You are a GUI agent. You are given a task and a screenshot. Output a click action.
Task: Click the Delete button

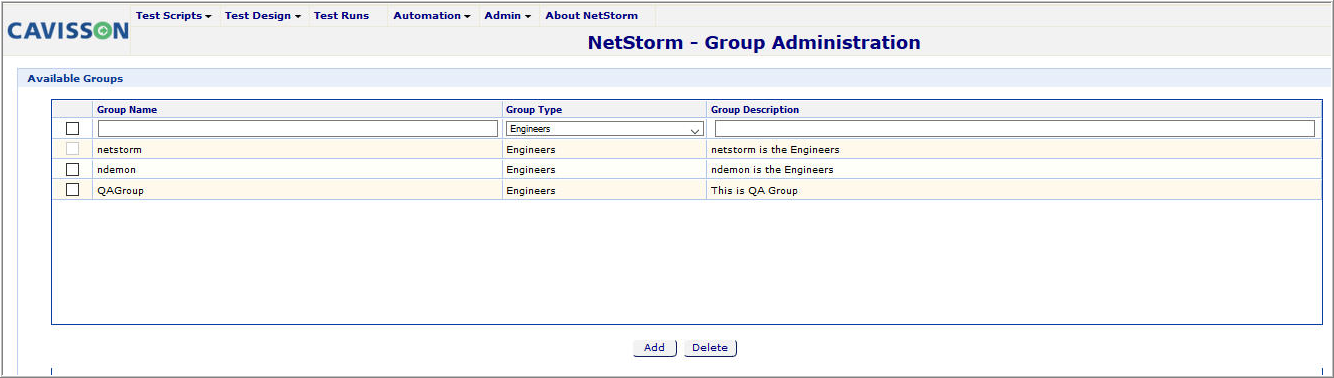coord(710,348)
